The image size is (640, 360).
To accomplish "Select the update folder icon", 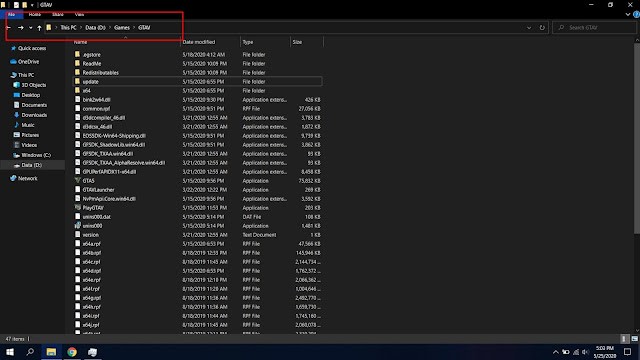I will (x=77, y=81).
